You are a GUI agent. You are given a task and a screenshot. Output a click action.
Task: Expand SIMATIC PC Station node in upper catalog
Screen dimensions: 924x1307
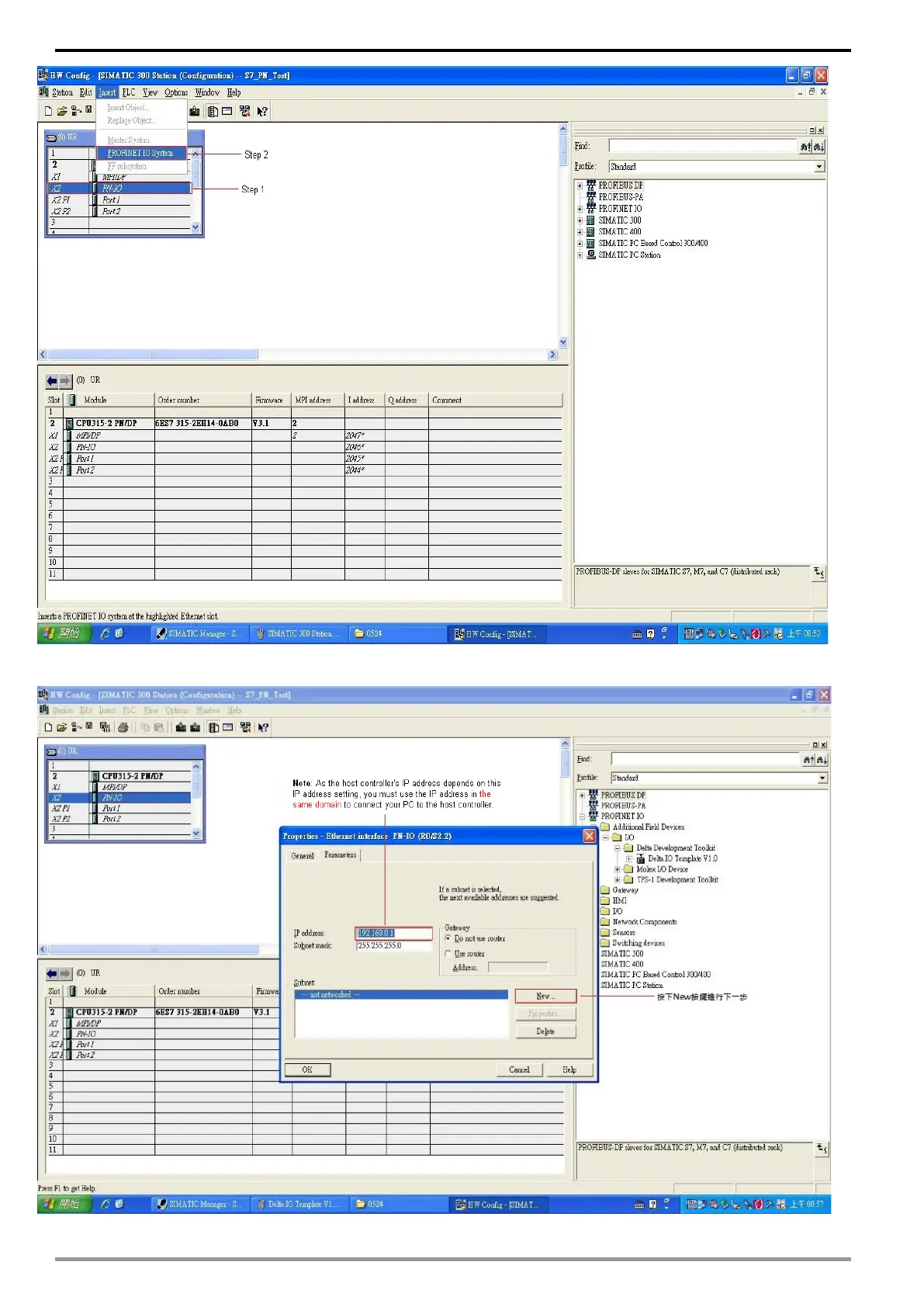pyautogui.click(x=580, y=255)
